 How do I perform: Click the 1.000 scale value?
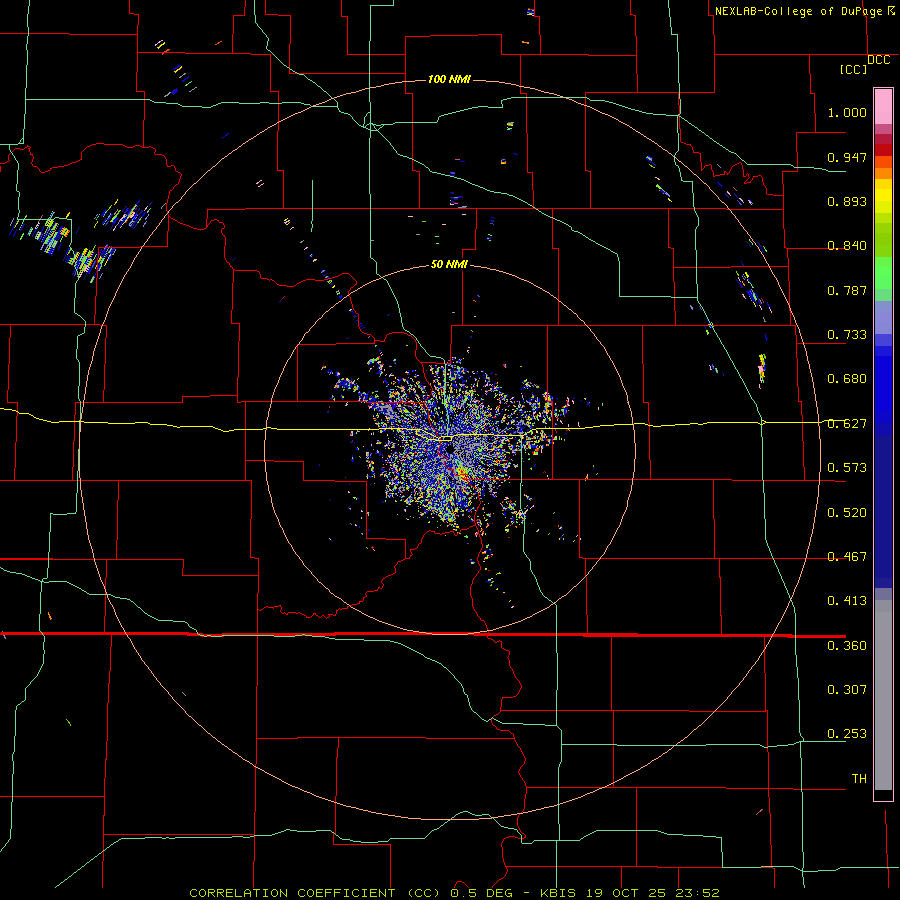tap(847, 112)
